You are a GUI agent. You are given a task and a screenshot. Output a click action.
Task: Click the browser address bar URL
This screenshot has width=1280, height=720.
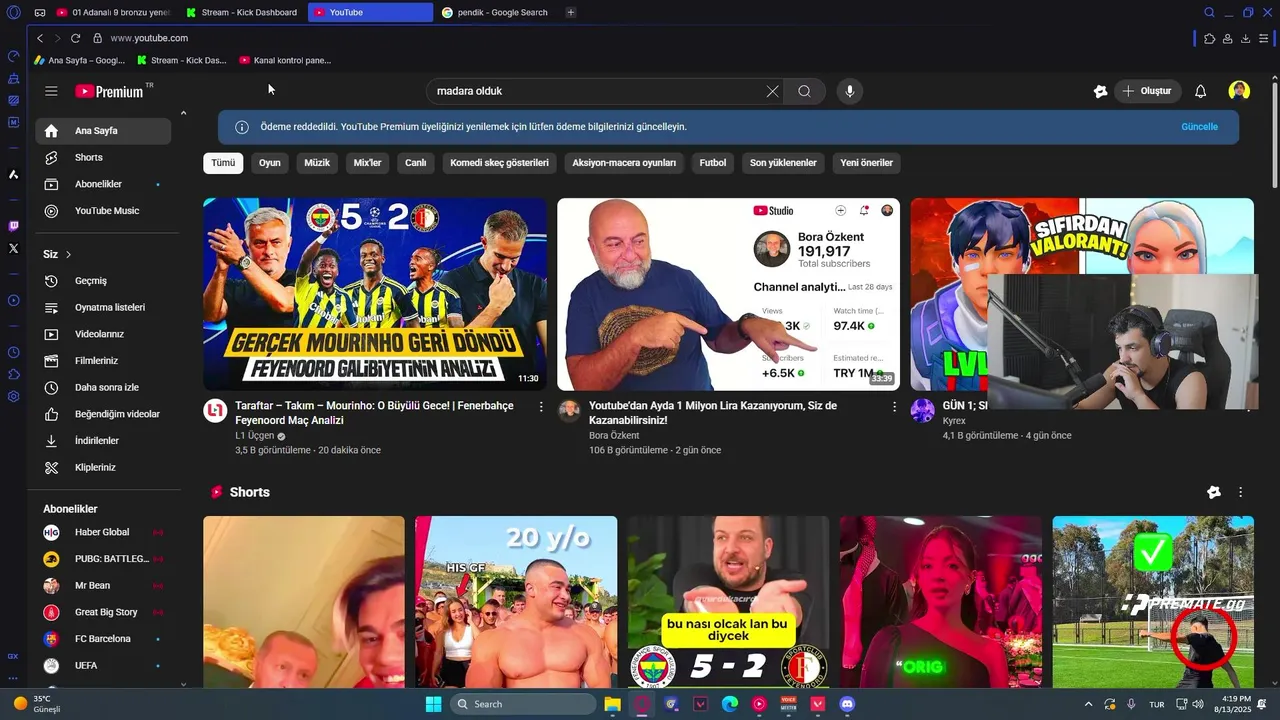click(149, 38)
